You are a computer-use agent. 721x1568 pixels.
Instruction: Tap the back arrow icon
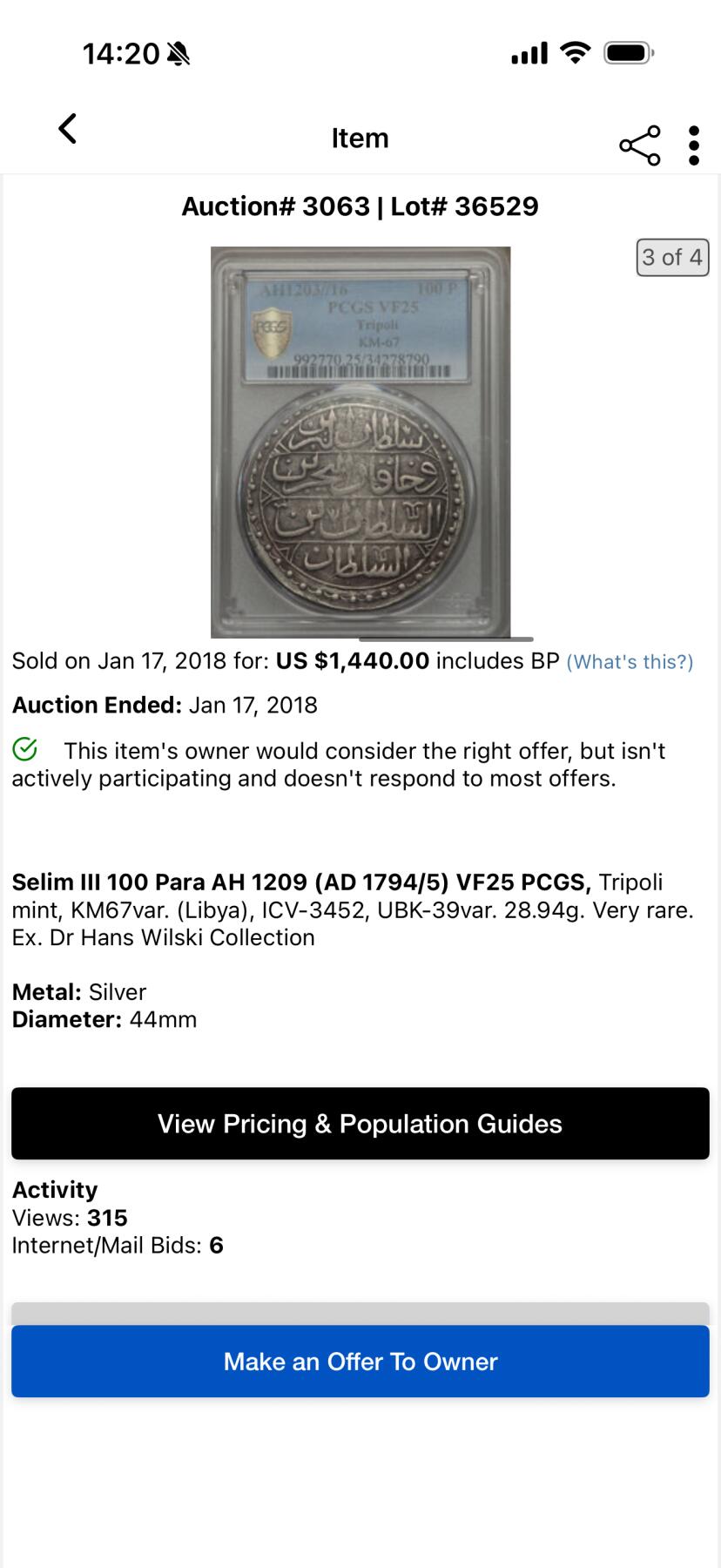[x=68, y=129]
